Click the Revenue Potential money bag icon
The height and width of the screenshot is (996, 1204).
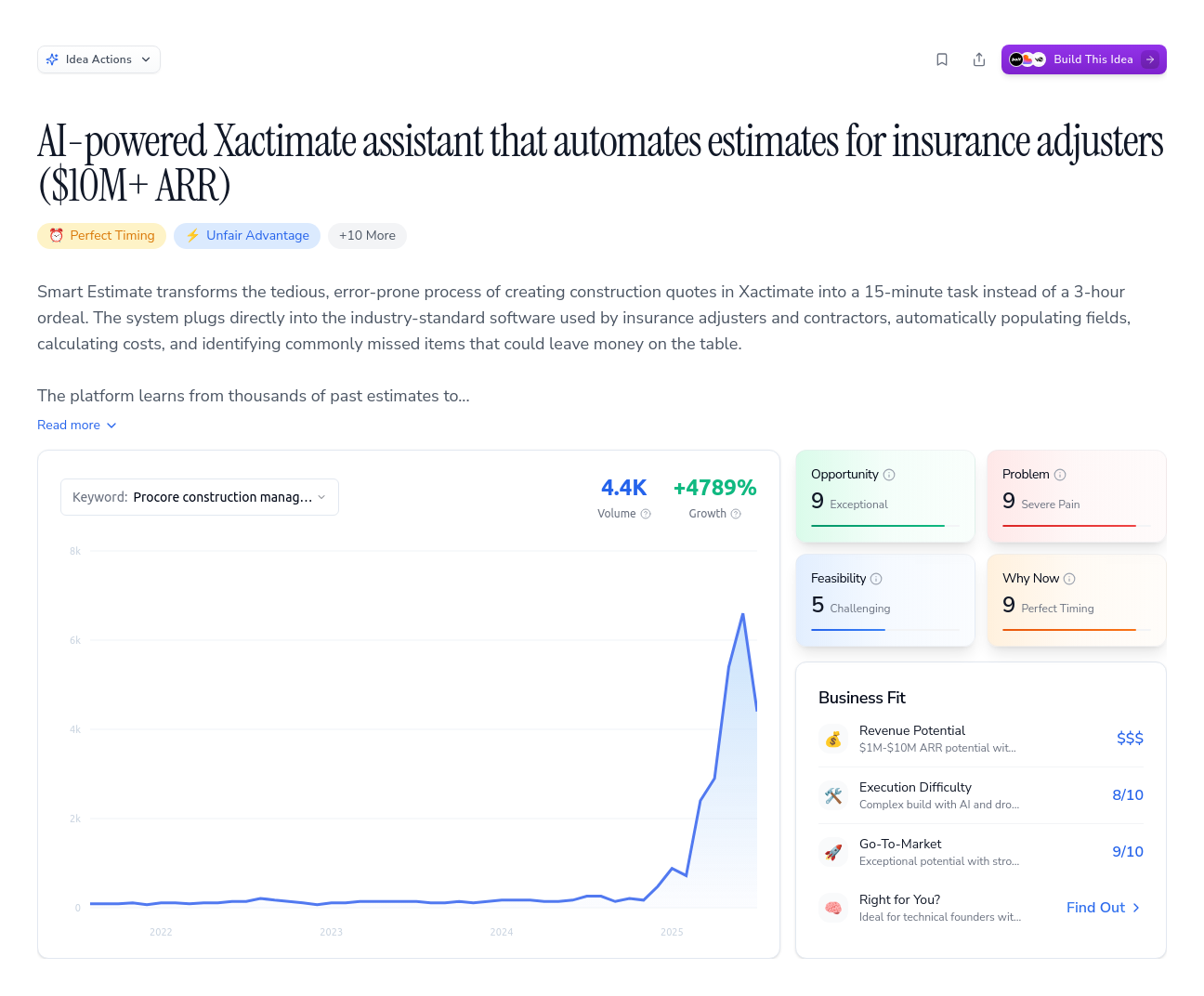point(833,739)
